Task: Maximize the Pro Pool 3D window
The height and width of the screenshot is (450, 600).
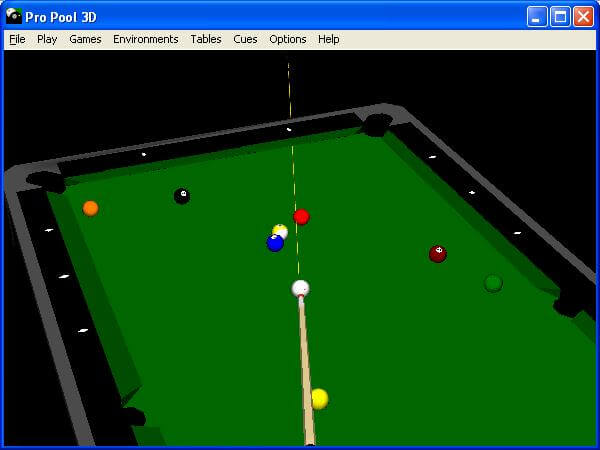Action: [x=560, y=16]
